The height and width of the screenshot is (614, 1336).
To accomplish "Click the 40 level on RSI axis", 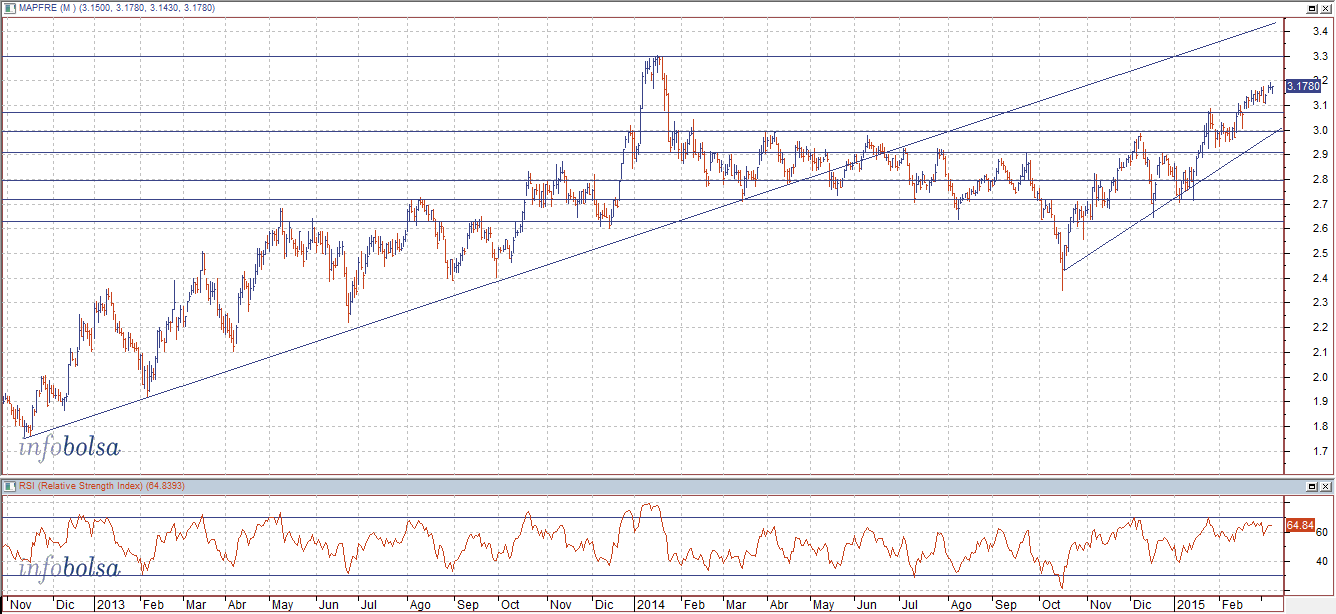I will coord(1321,561).
